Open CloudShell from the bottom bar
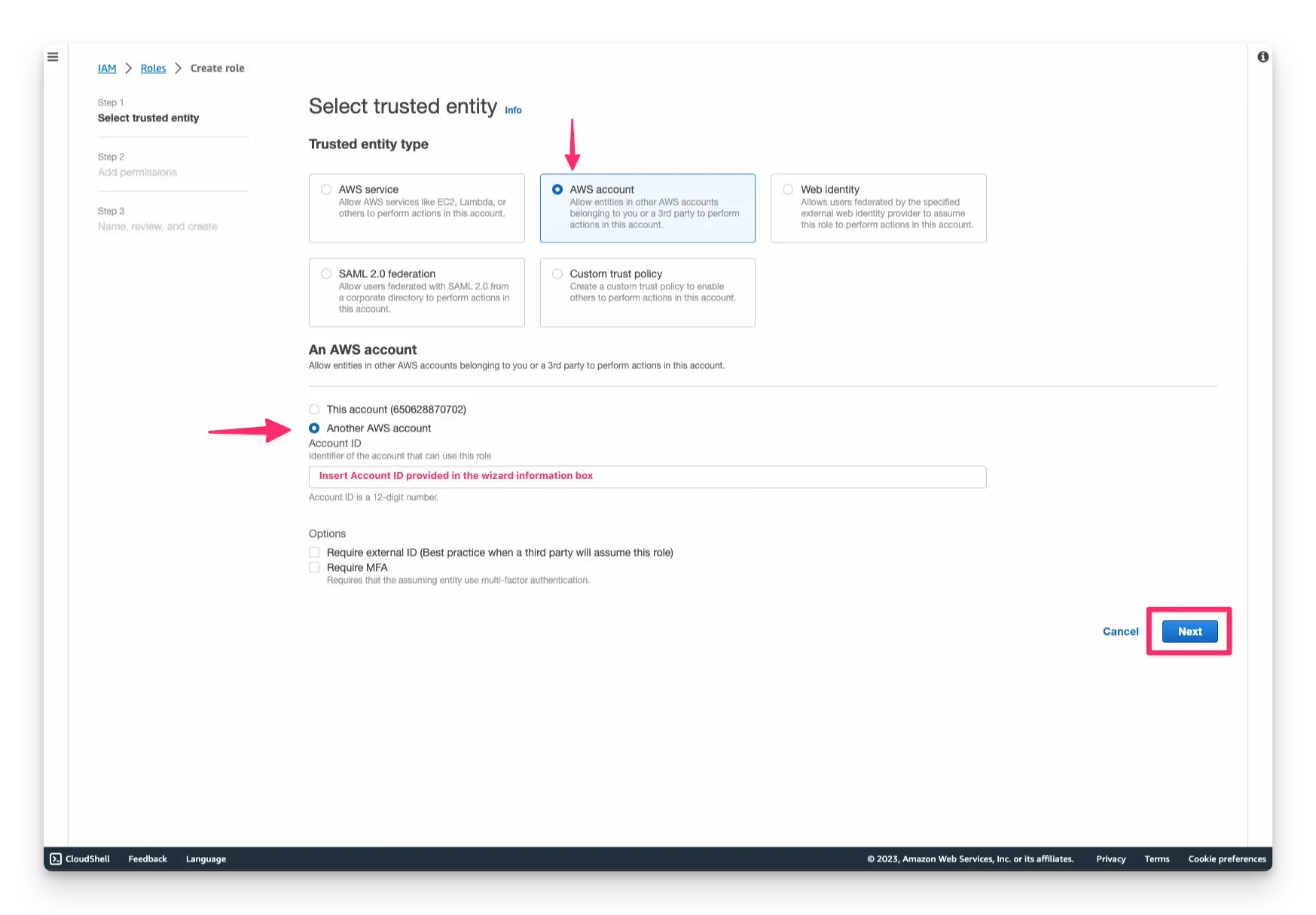 point(80,859)
